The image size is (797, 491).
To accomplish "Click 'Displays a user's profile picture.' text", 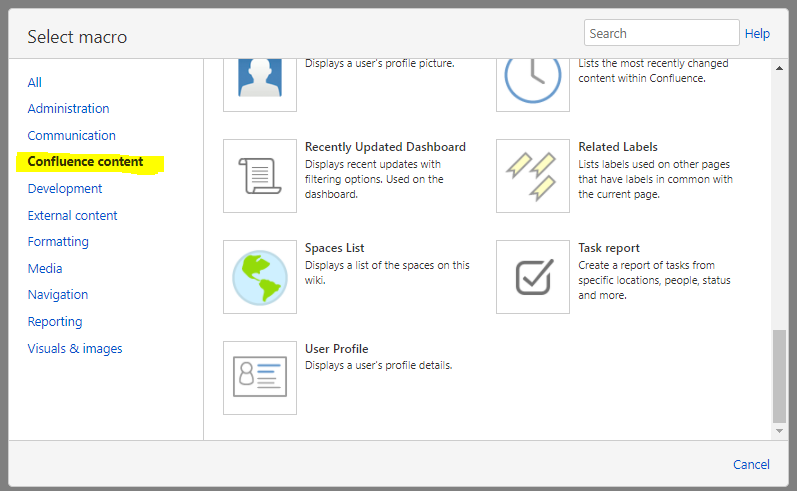I will tap(380, 64).
